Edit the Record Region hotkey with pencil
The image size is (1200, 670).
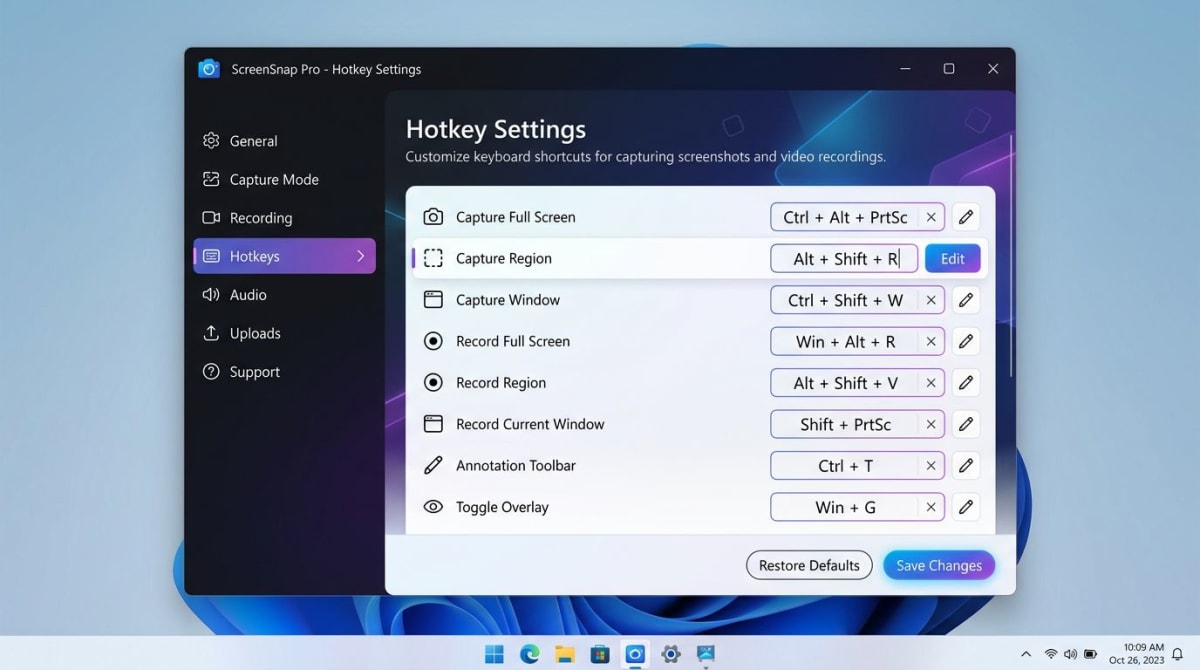[965, 383]
